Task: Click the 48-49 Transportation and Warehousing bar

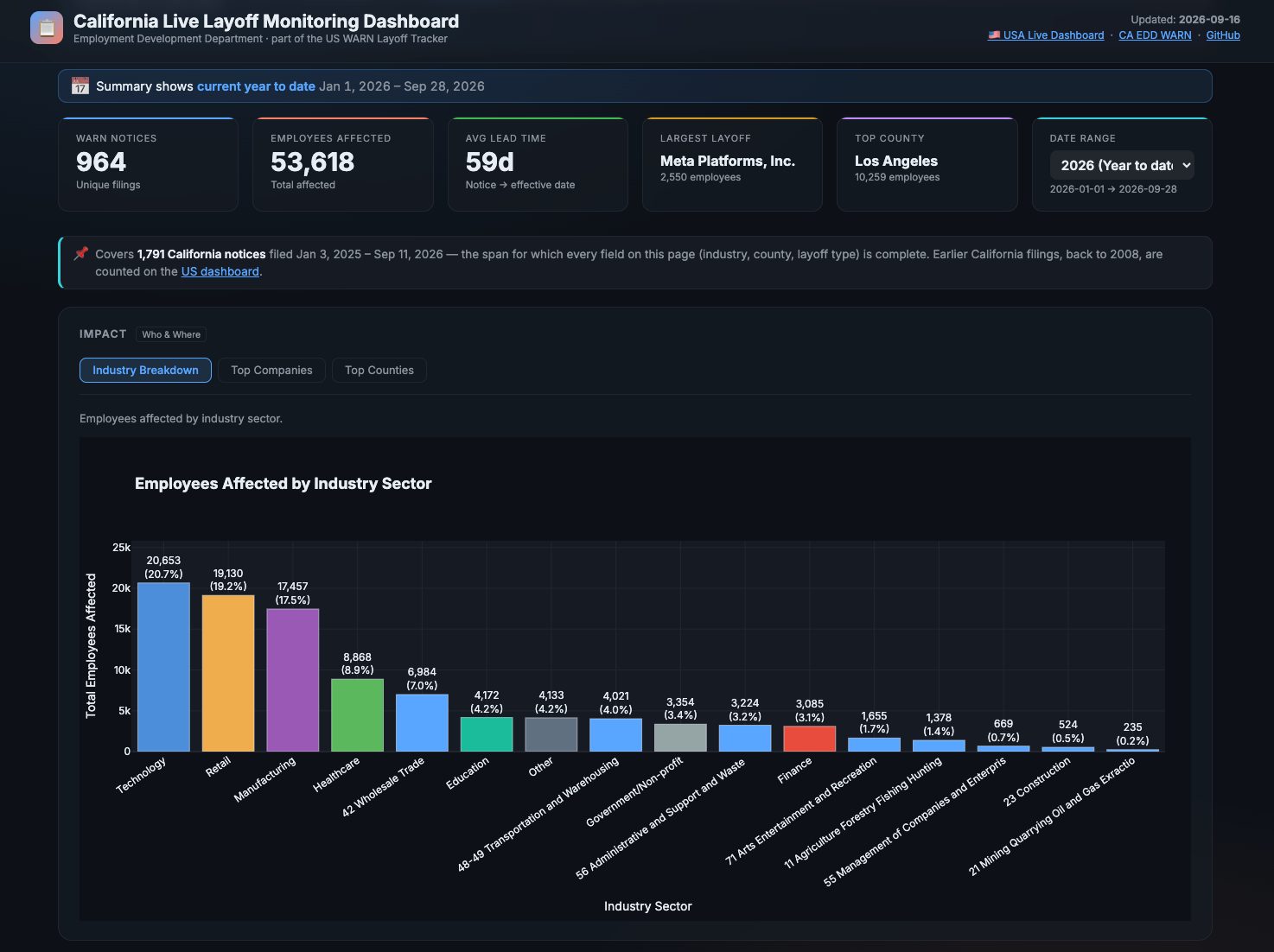Action: (615, 735)
